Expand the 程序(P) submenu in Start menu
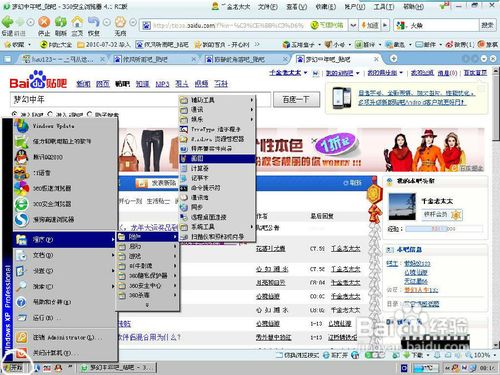500x375 pixels. 65,239
